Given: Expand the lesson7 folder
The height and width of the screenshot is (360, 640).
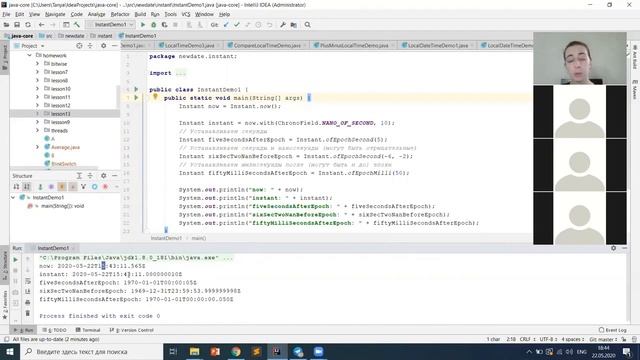Looking at the screenshot, I should pyautogui.click(x=38, y=72).
